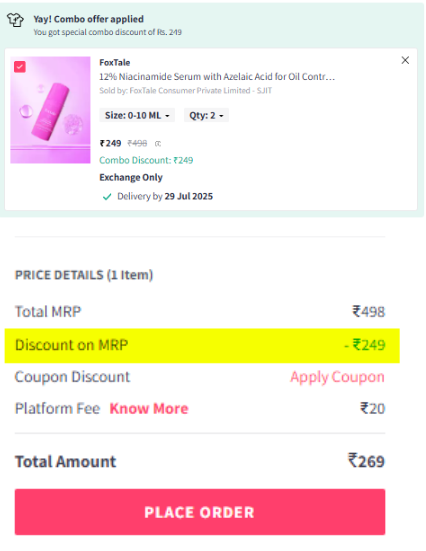426x551 pixels.
Task: Open the Size: 0-10 ML dropdown
Action: tap(137, 115)
